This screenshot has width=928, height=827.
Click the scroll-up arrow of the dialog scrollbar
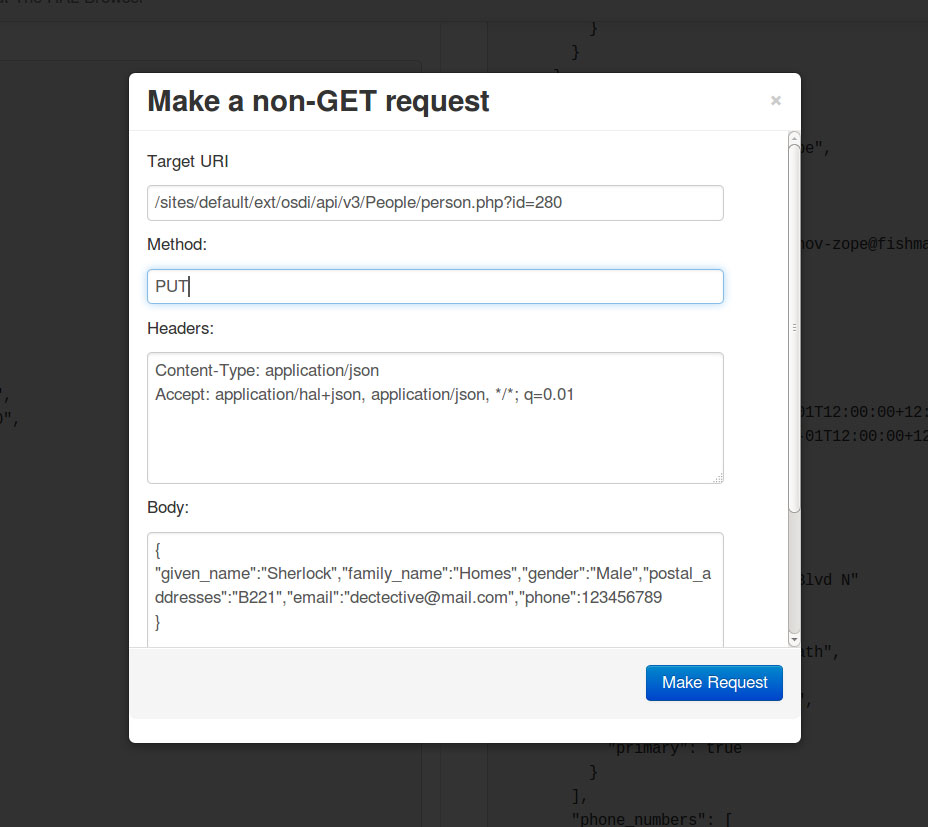pos(794,138)
